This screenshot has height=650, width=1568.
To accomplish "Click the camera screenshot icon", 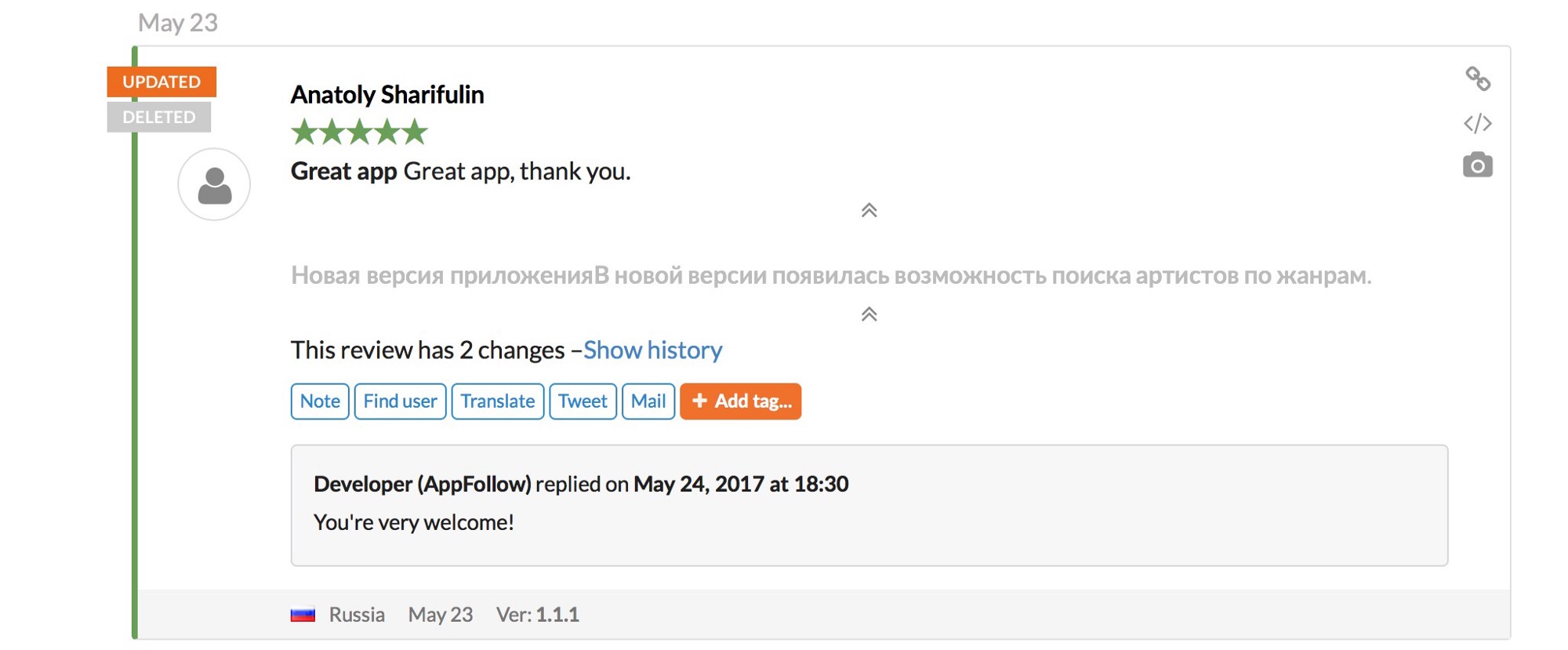I will pyautogui.click(x=1478, y=165).
